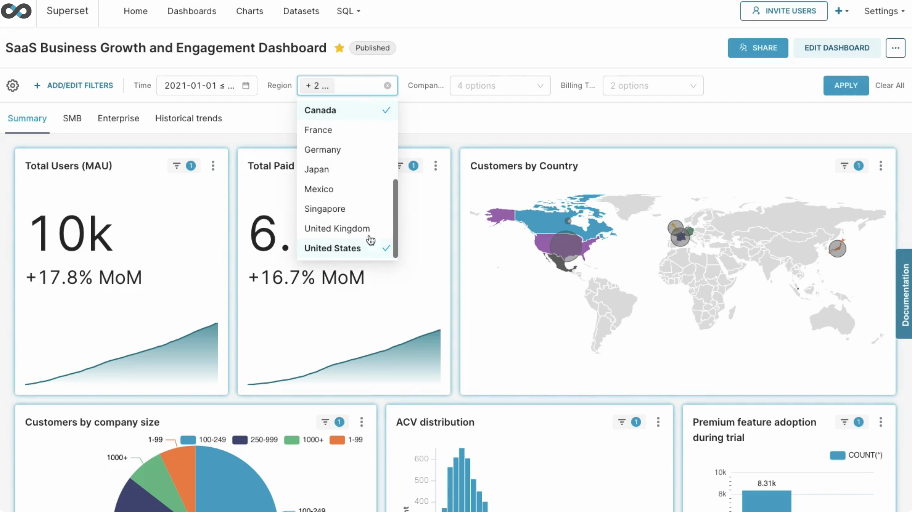This screenshot has width=912, height=514.
Task: Open the Historical trends tab
Action: pos(188,118)
